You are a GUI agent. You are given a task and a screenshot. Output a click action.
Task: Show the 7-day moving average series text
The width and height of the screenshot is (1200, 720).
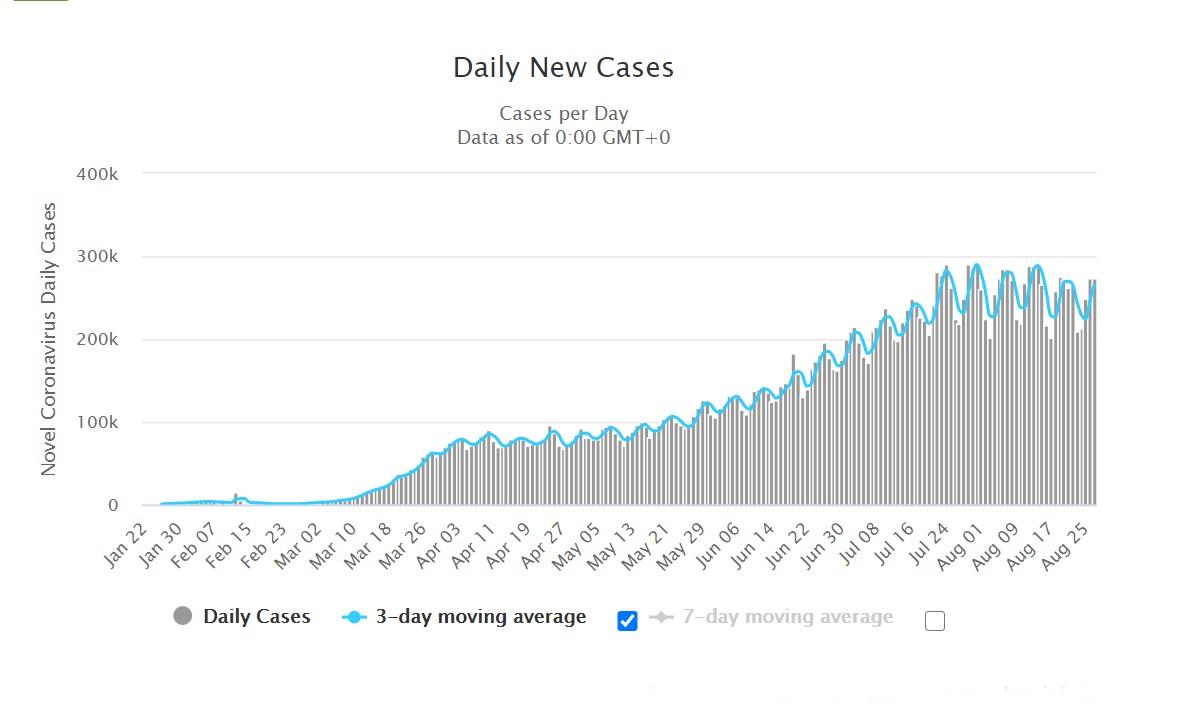point(787,617)
